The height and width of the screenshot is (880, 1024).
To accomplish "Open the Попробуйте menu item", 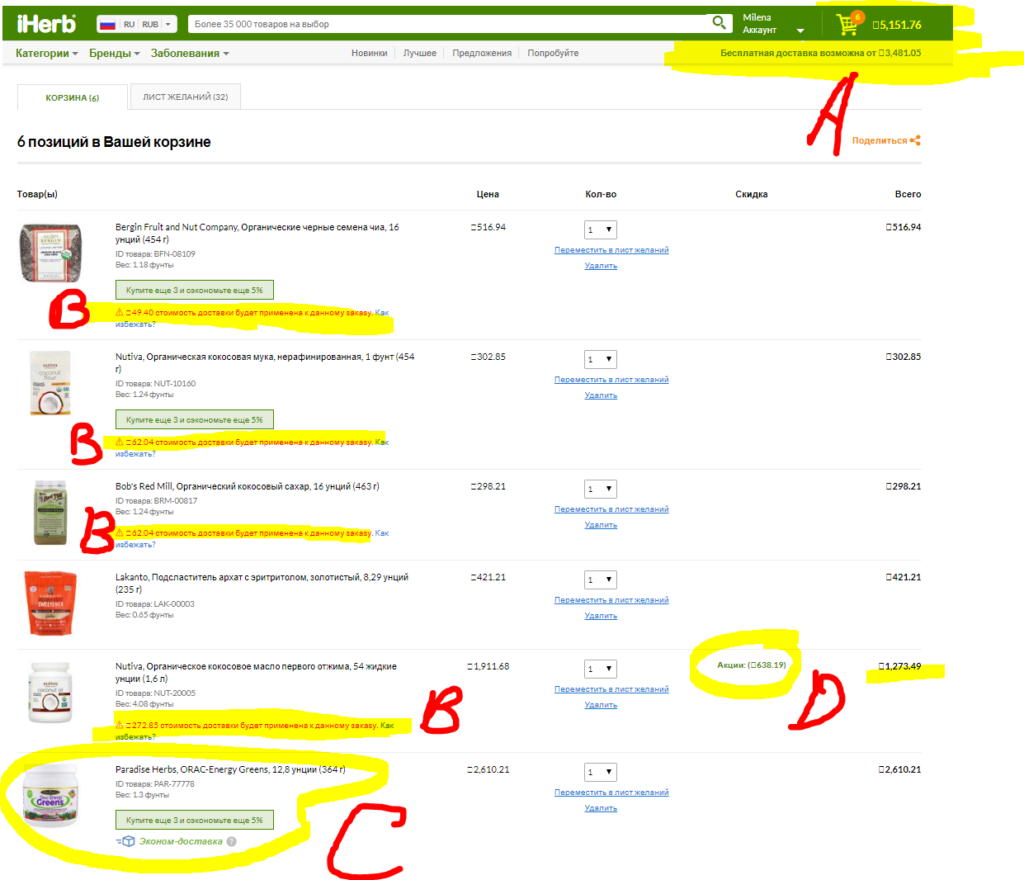I will (552, 53).
